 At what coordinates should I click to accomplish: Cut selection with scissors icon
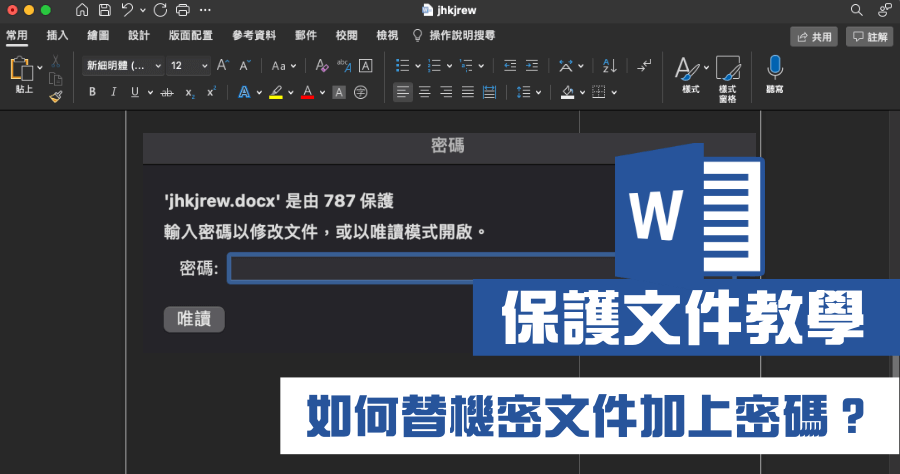click(56, 61)
